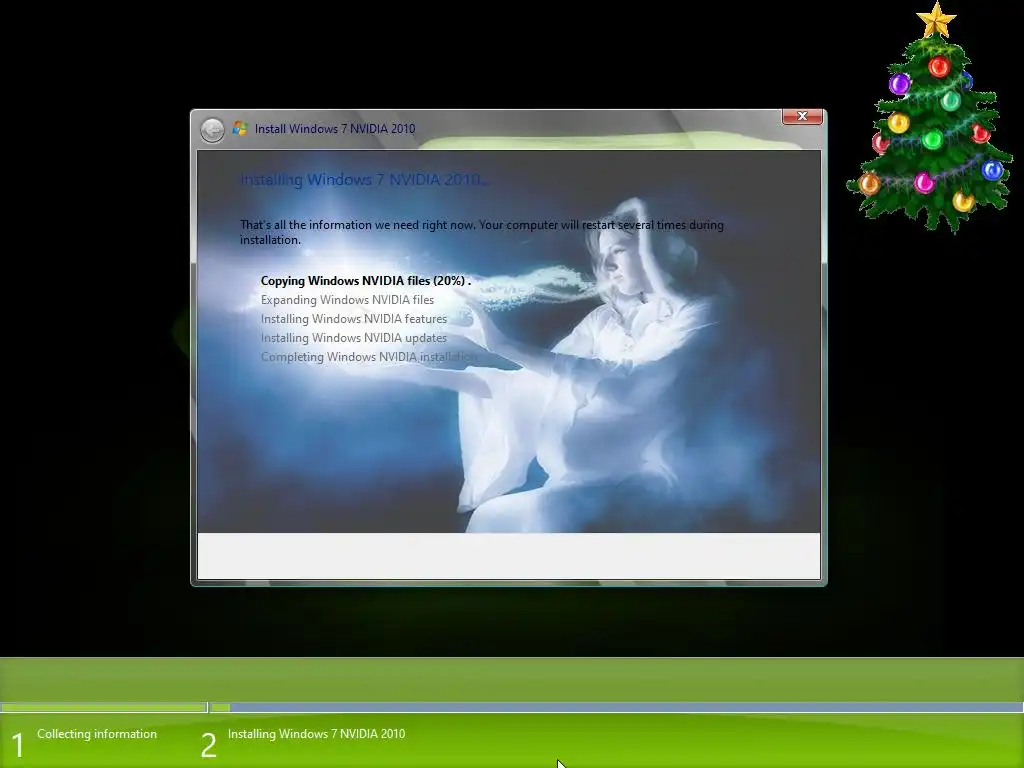The height and width of the screenshot is (768, 1024).
Task: Click 'Completing Windows NVIDIA installation' step
Action: 369,357
